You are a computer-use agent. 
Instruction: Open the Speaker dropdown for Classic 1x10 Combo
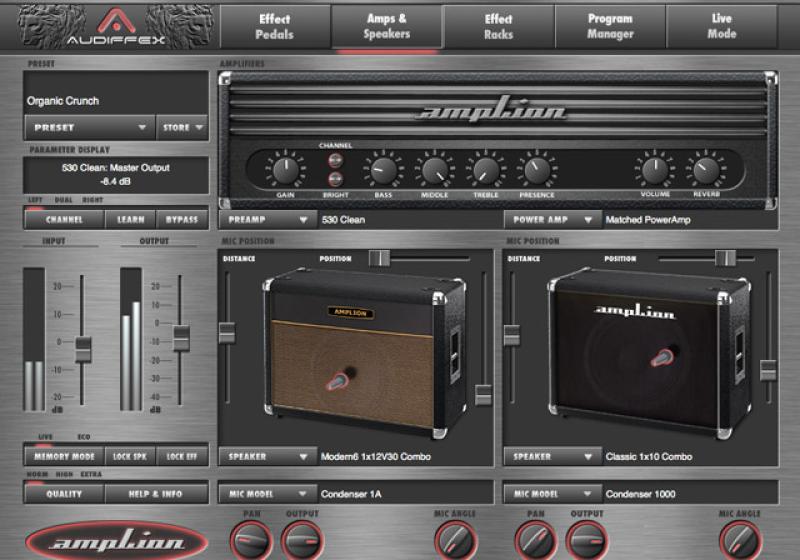click(x=553, y=456)
